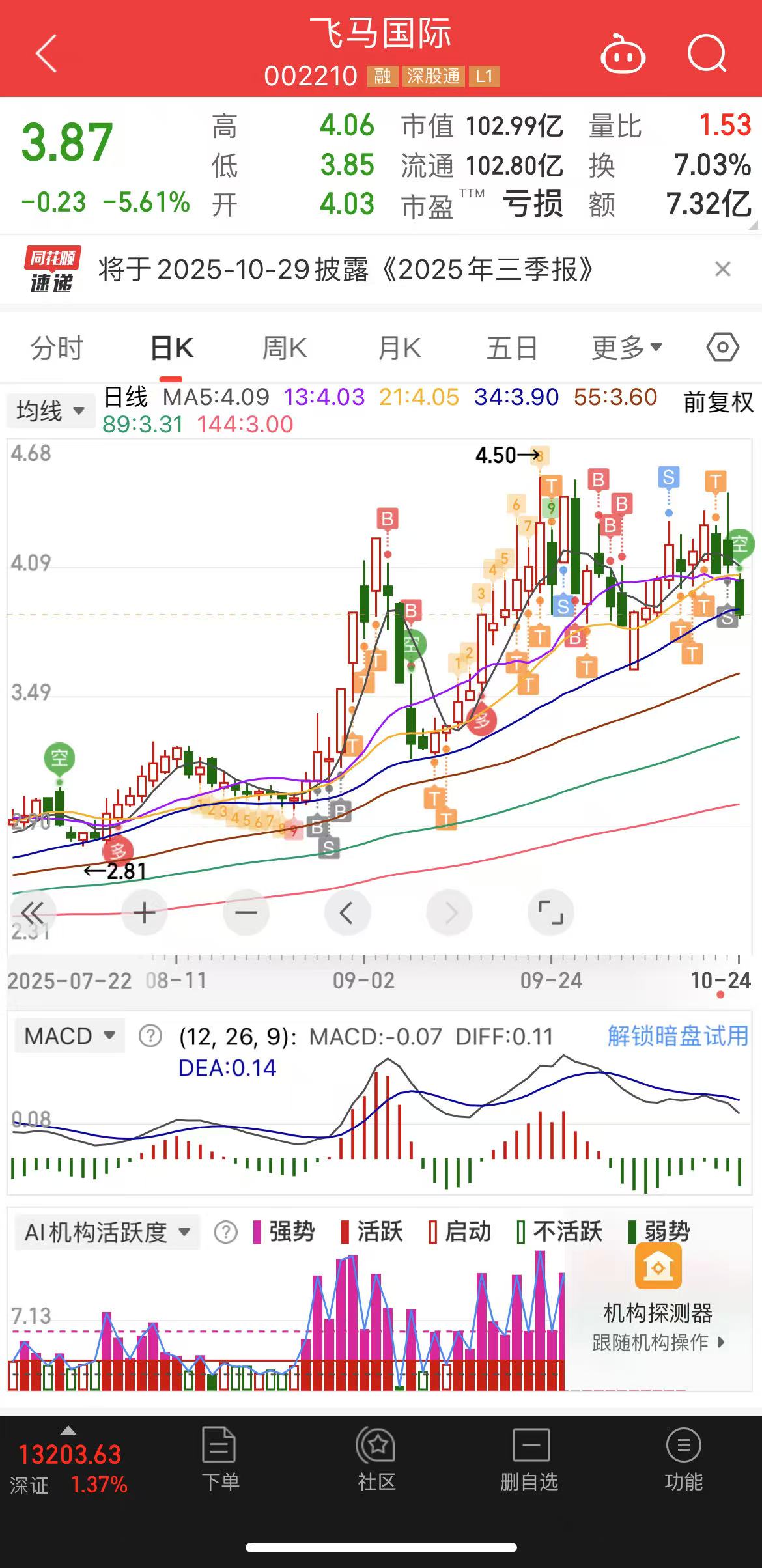Tap the L1 level badge
Screen dimensions: 762x1568
tap(484, 76)
